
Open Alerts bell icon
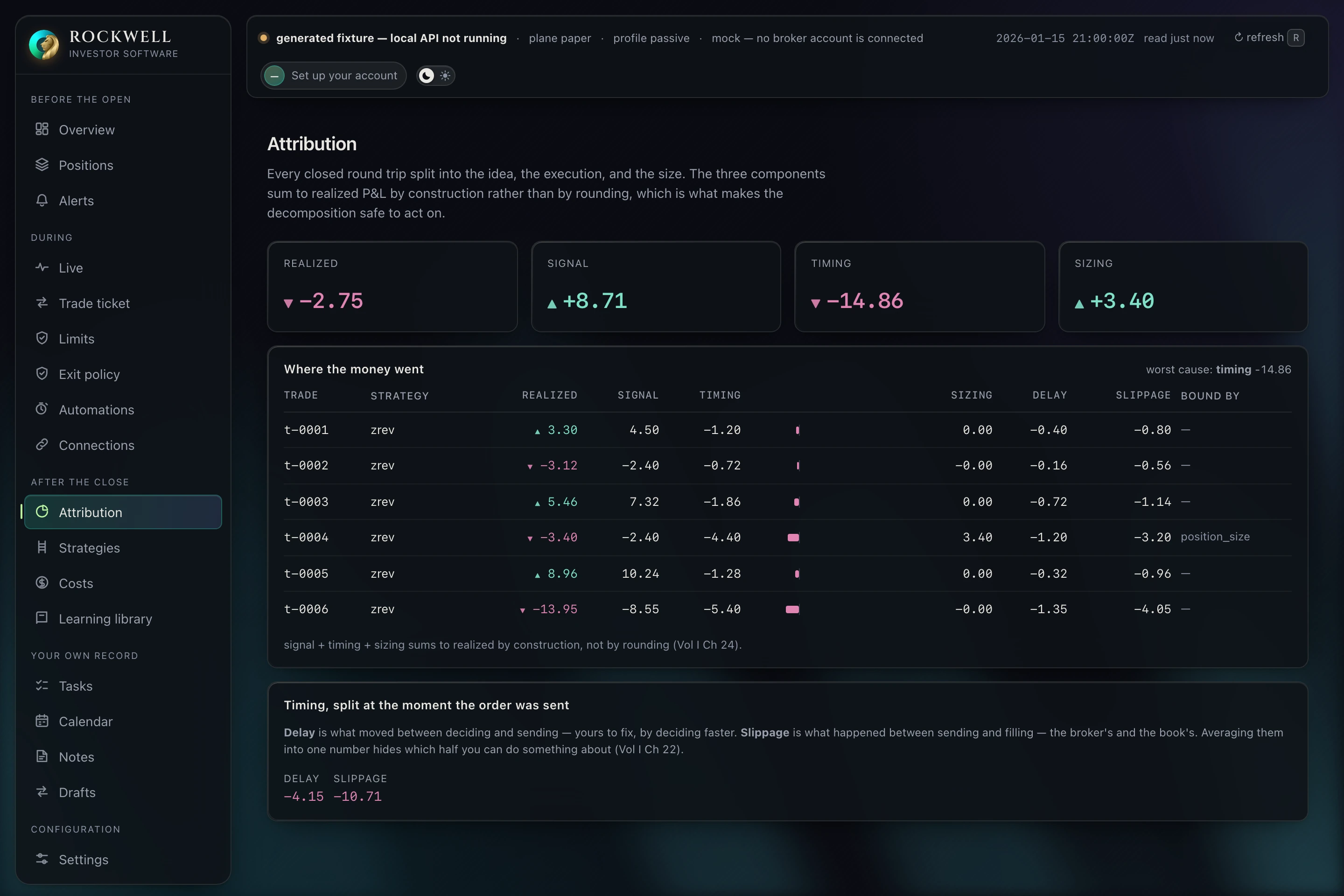pyautogui.click(x=42, y=200)
